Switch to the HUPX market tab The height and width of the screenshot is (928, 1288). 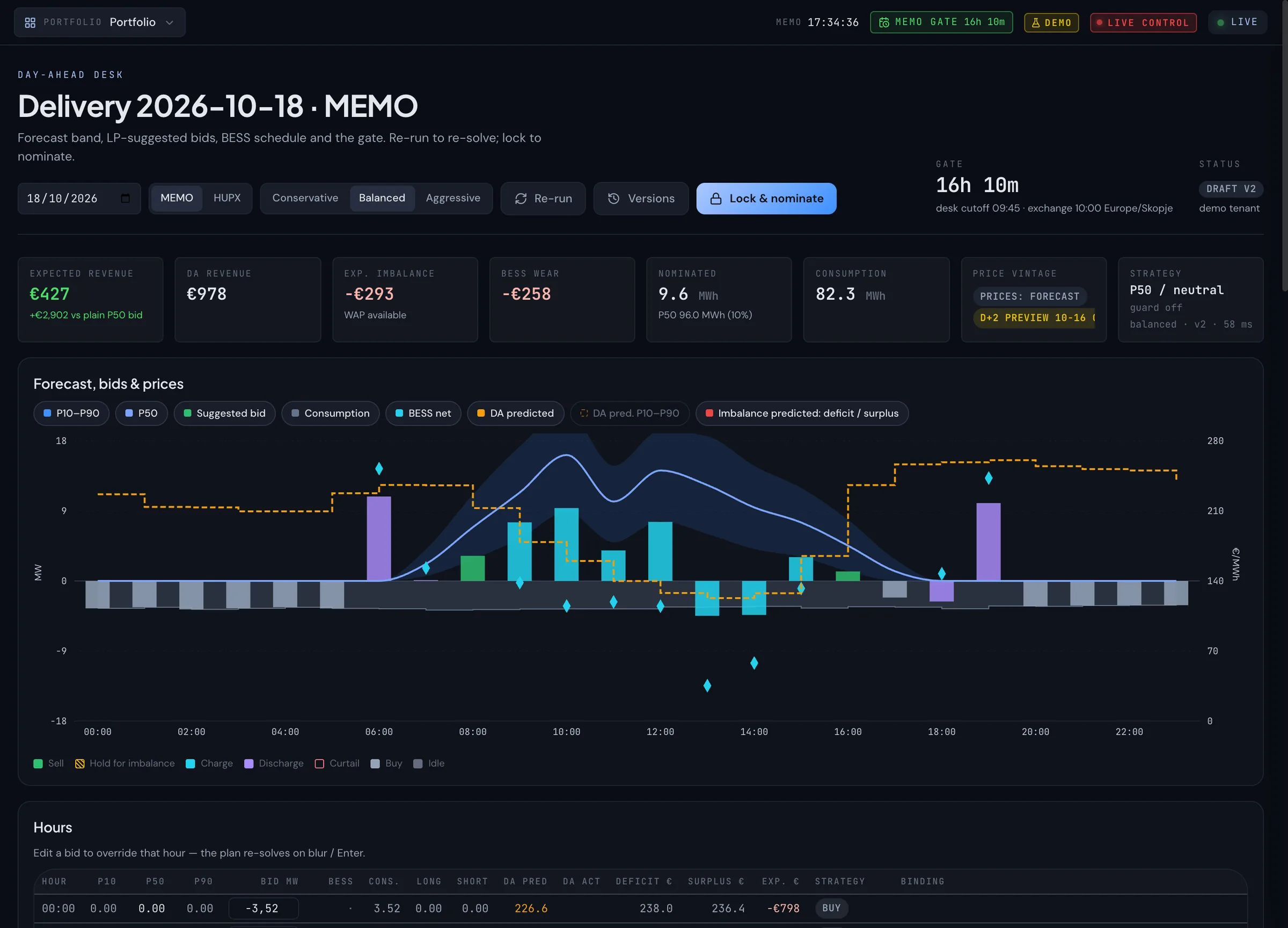pyautogui.click(x=227, y=198)
